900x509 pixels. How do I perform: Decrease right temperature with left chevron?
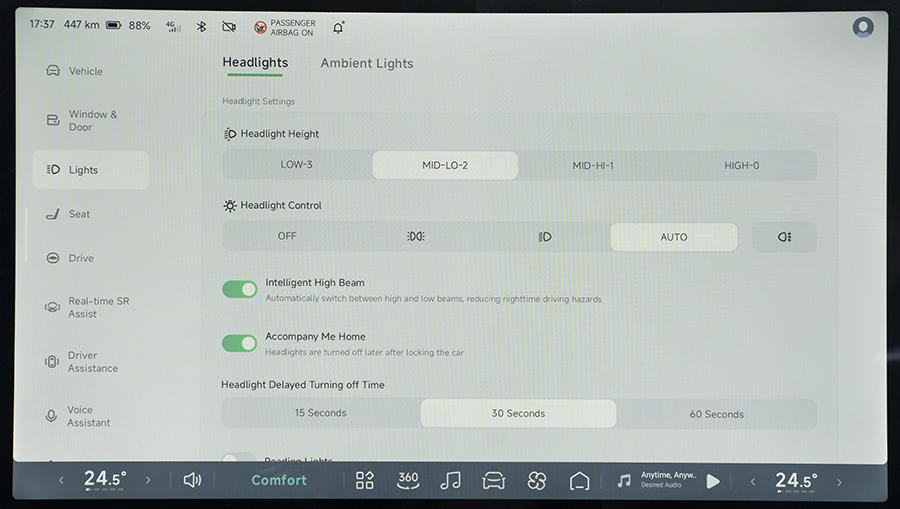[752, 481]
